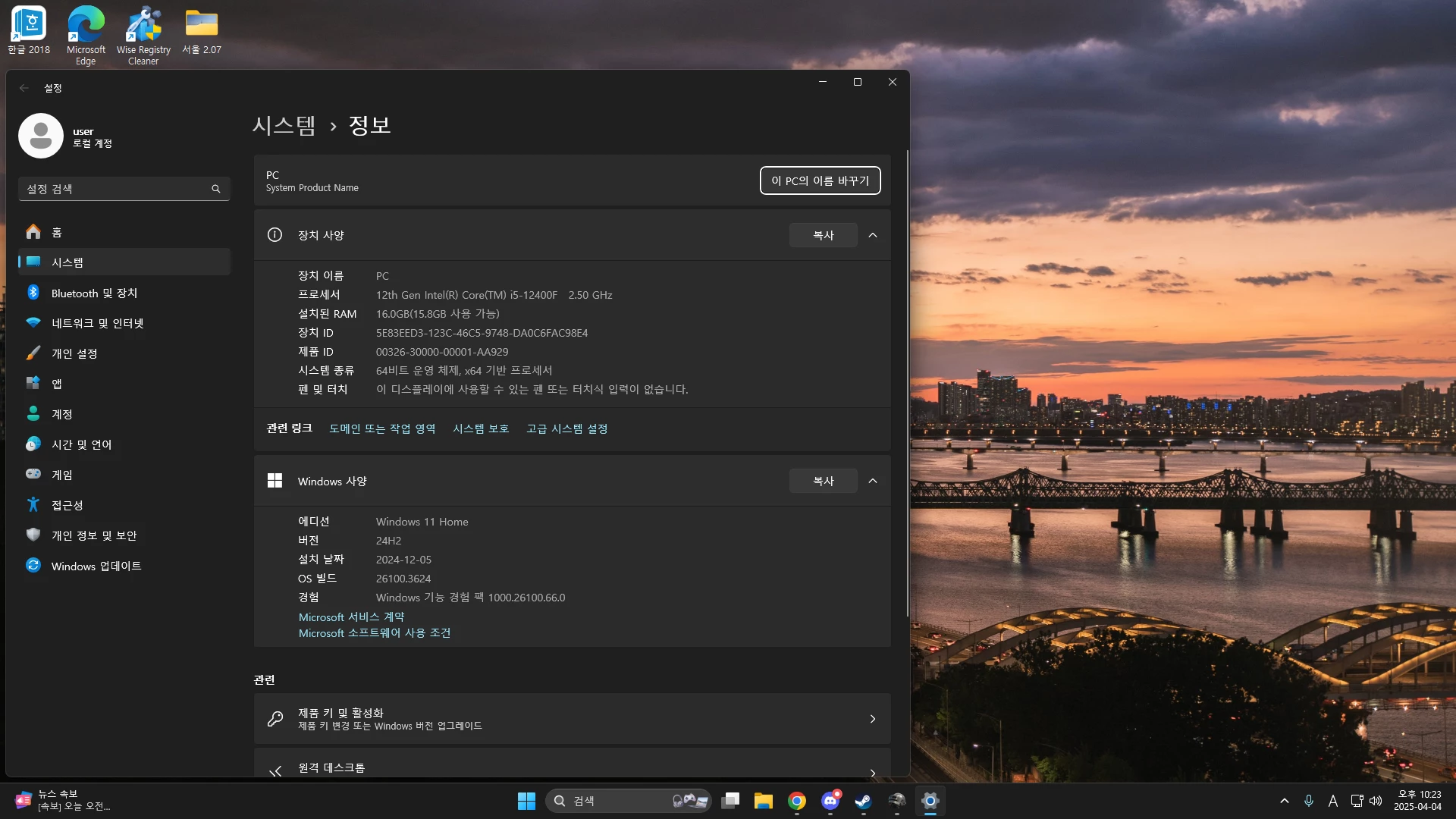Open Chrome from taskbar
Image resolution: width=1456 pixels, height=819 pixels.
[x=796, y=801]
